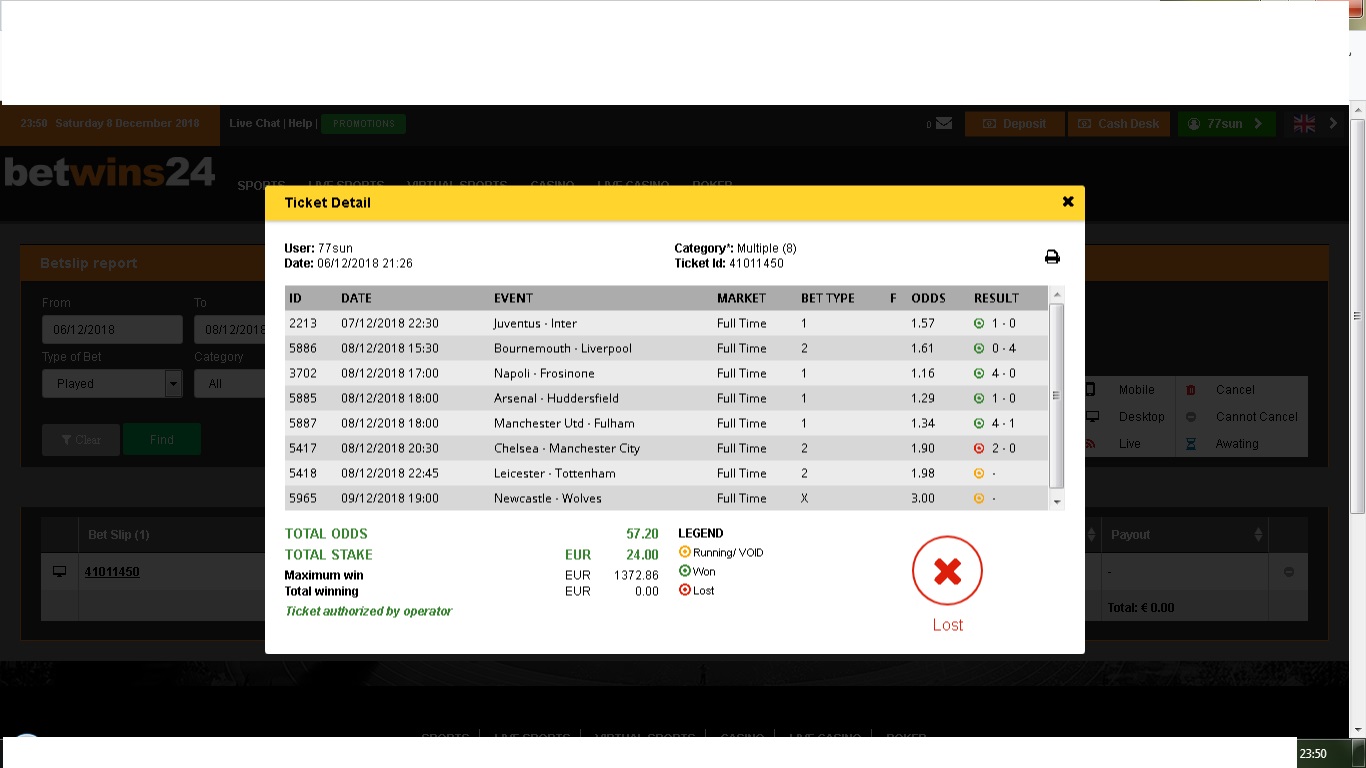Viewport: 1366px width, 768px height.
Task: Click the Manchester Utd - Fulham event
Action: [x=564, y=423]
